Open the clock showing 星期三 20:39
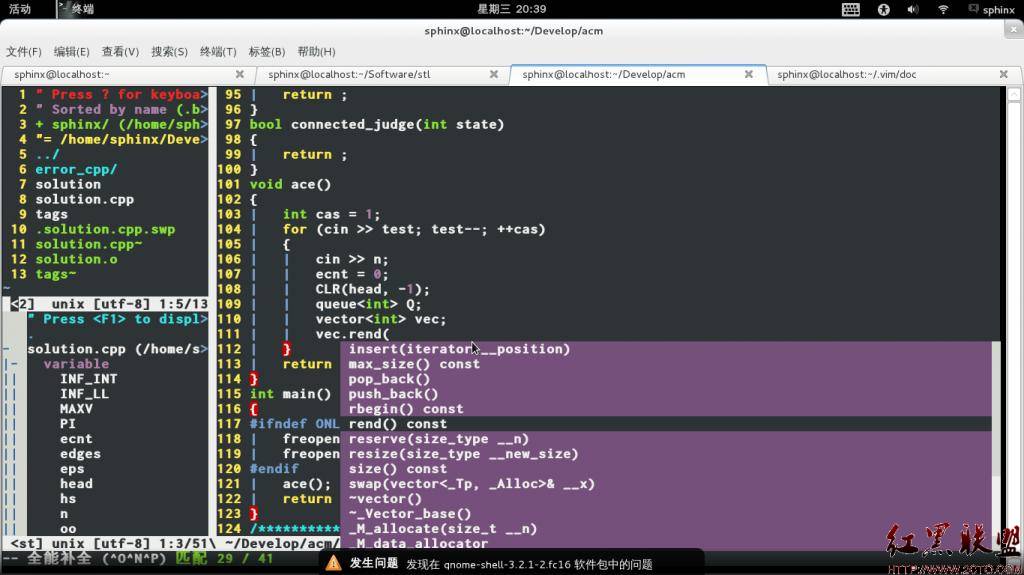This screenshot has height=575, width=1024. pos(511,9)
